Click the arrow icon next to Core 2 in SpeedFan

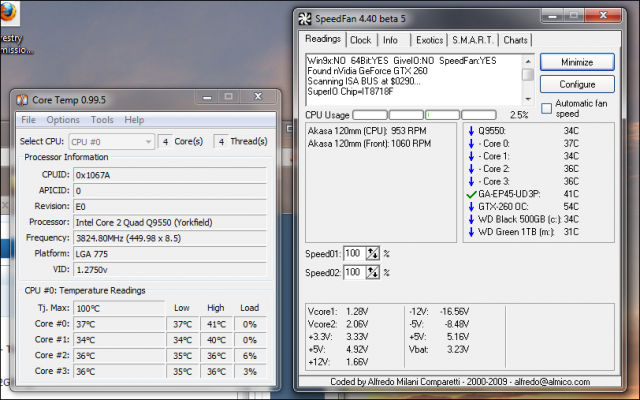click(x=471, y=169)
